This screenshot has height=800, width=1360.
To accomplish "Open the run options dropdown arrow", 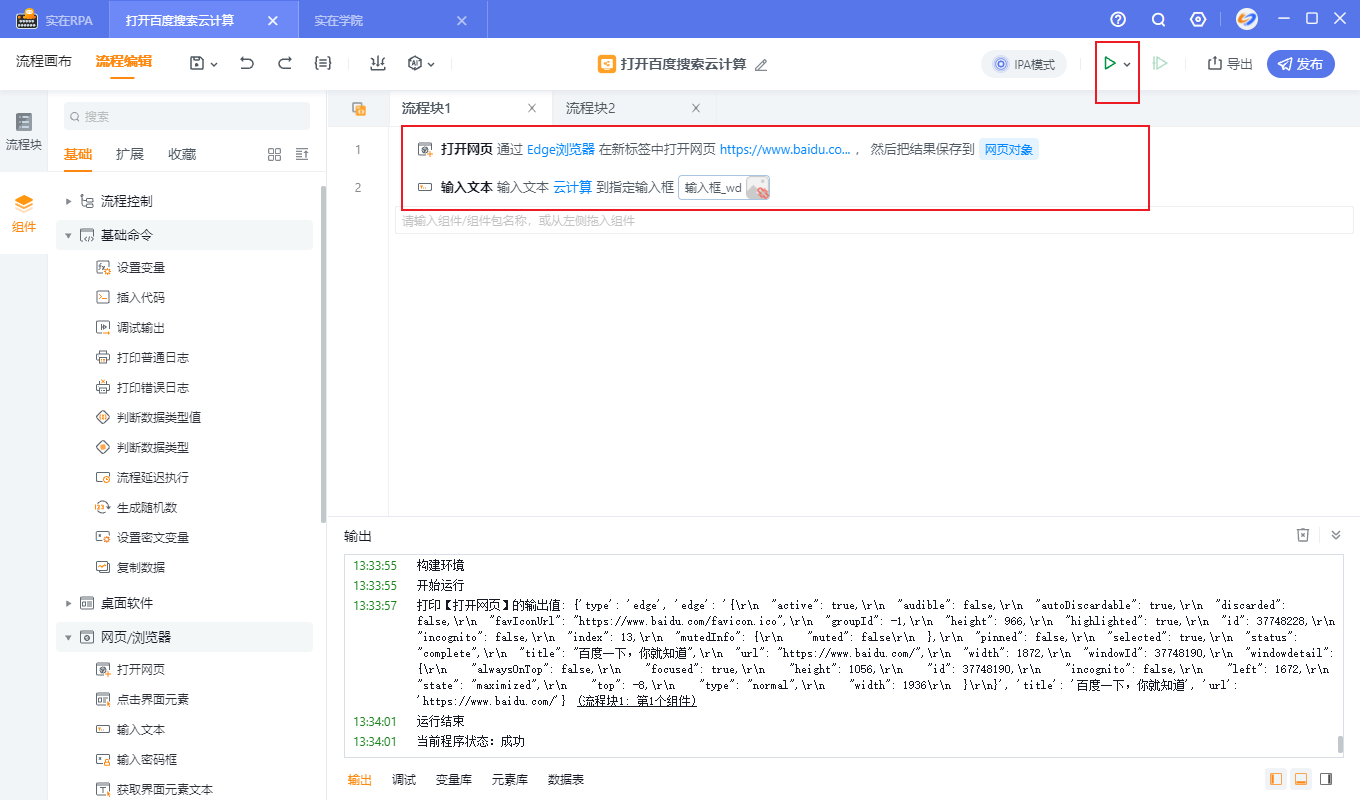I will click(x=1127, y=64).
